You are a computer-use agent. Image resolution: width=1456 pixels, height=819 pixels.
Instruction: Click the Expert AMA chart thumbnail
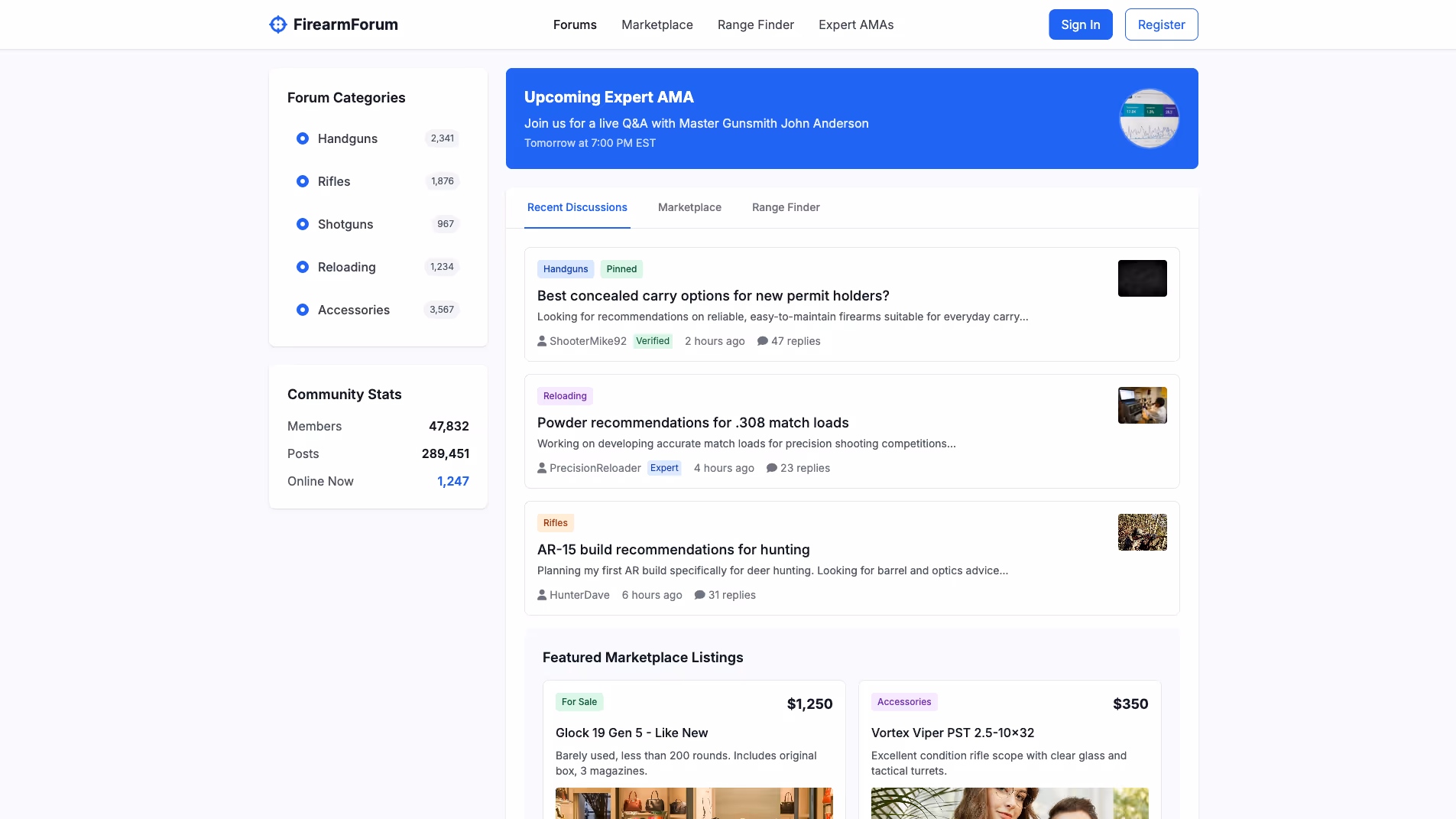(x=1149, y=119)
